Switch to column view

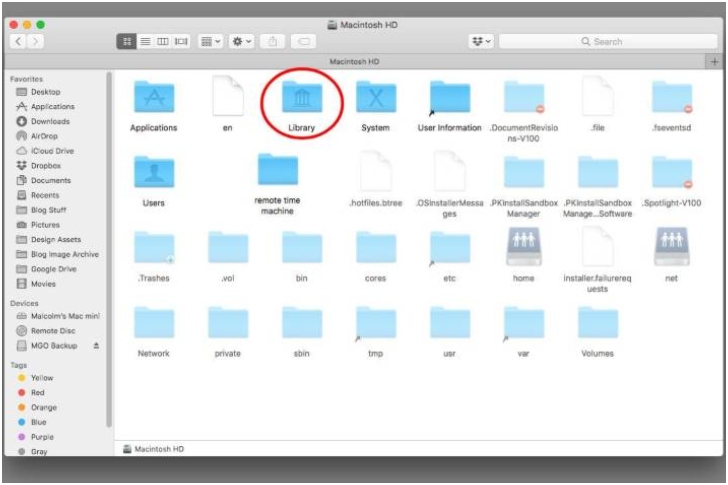(163, 41)
